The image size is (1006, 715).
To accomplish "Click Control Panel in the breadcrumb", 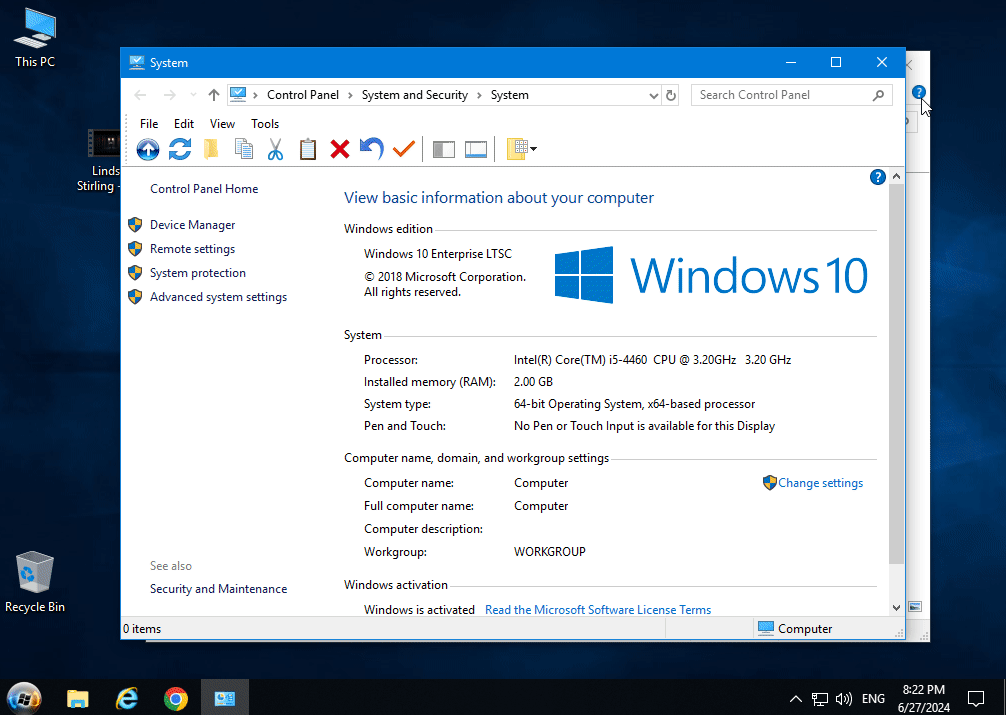I will click(x=303, y=95).
